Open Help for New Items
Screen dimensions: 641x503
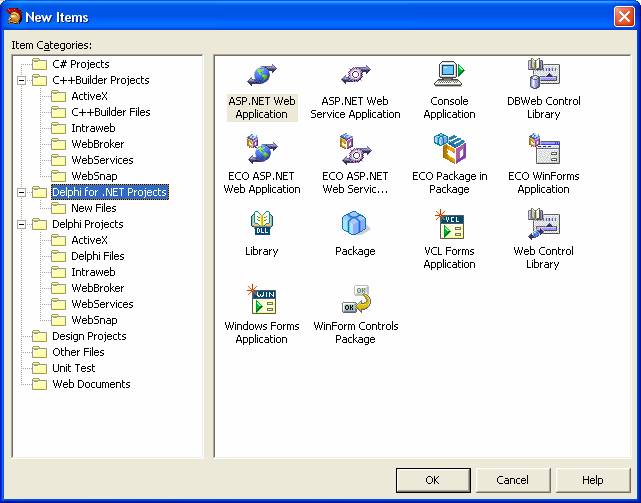pos(592,480)
